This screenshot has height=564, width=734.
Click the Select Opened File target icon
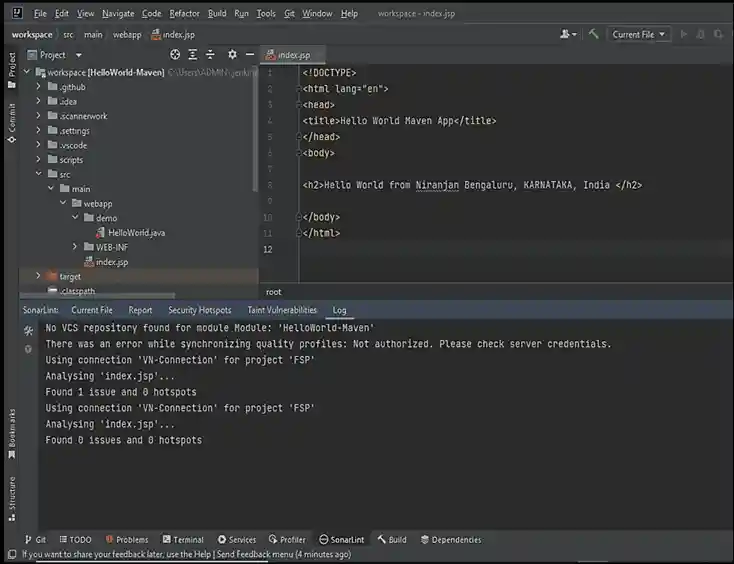pyautogui.click(x=176, y=55)
